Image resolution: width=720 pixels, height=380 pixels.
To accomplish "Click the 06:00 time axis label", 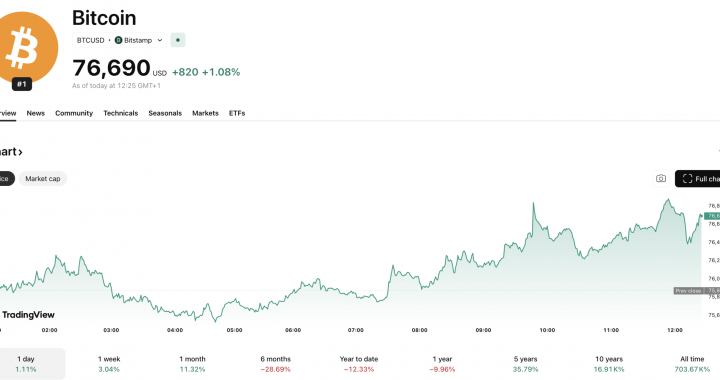I will point(293,330).
